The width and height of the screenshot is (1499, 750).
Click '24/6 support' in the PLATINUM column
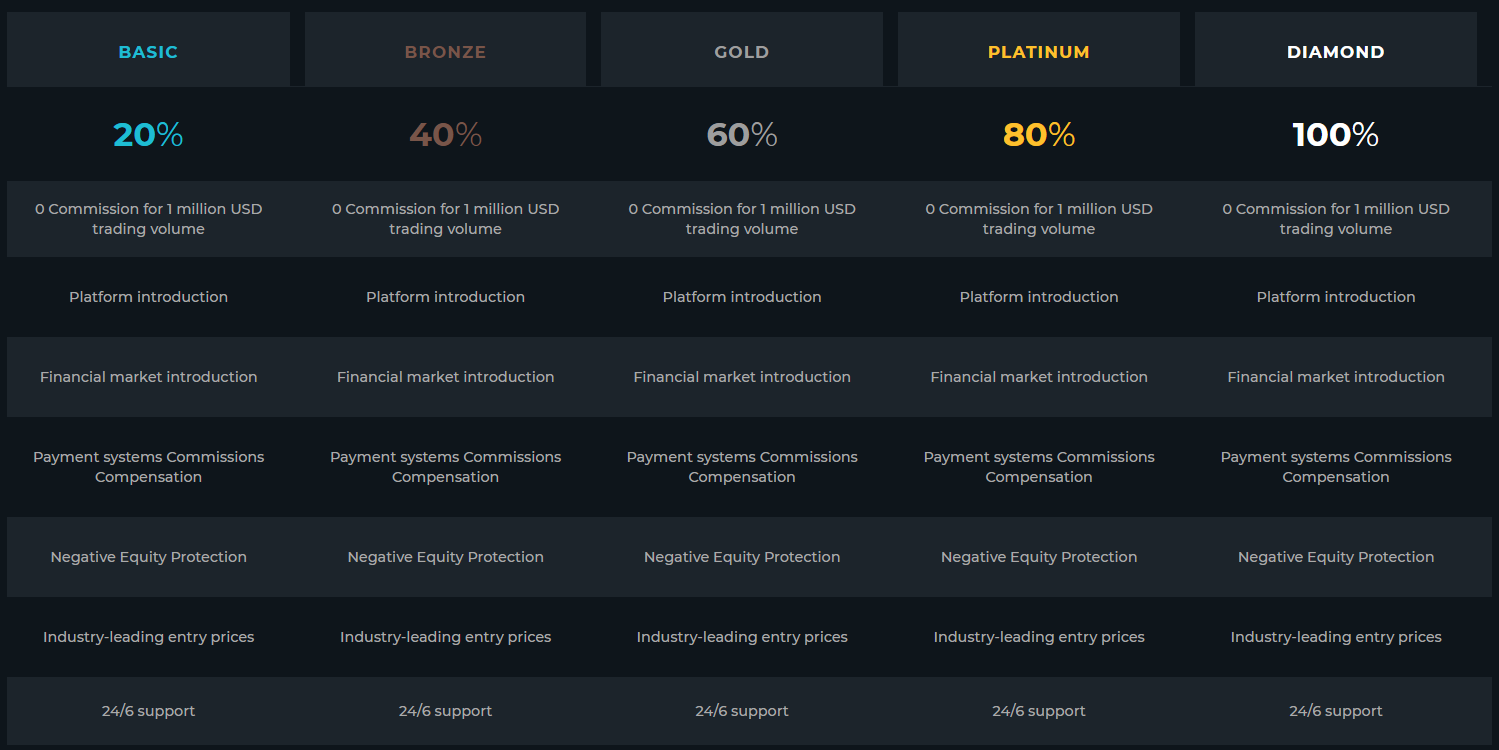[x=1039, y=711]
